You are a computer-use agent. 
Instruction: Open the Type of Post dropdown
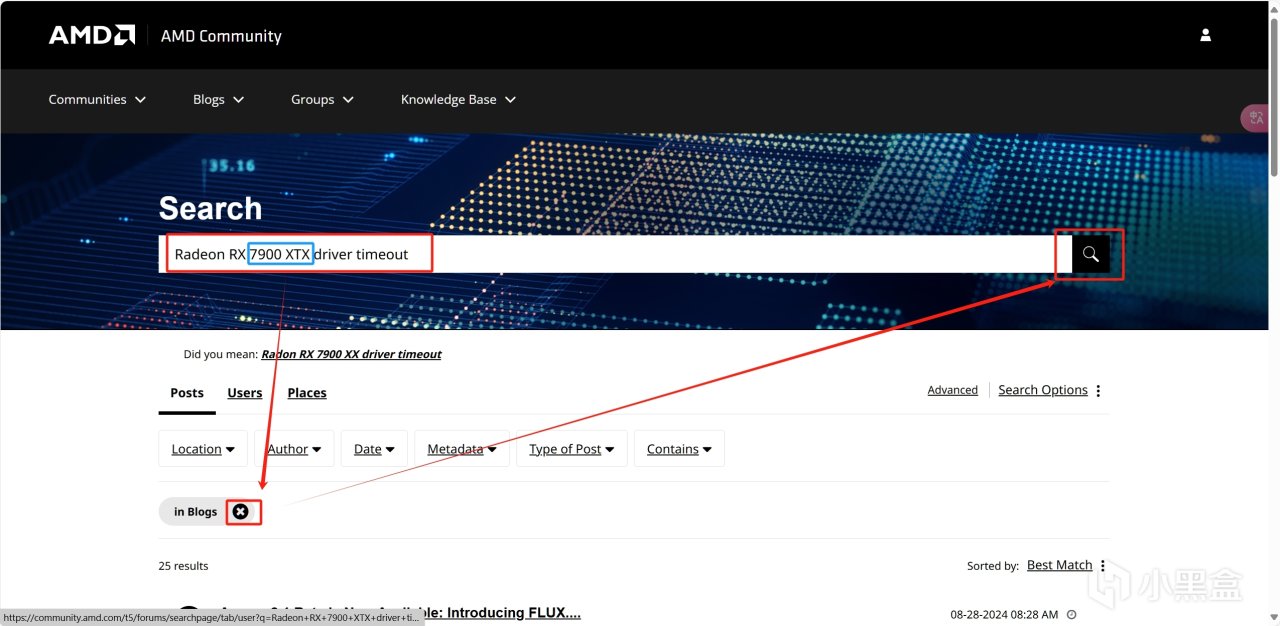pyautogui.click(x=572, y=449)
